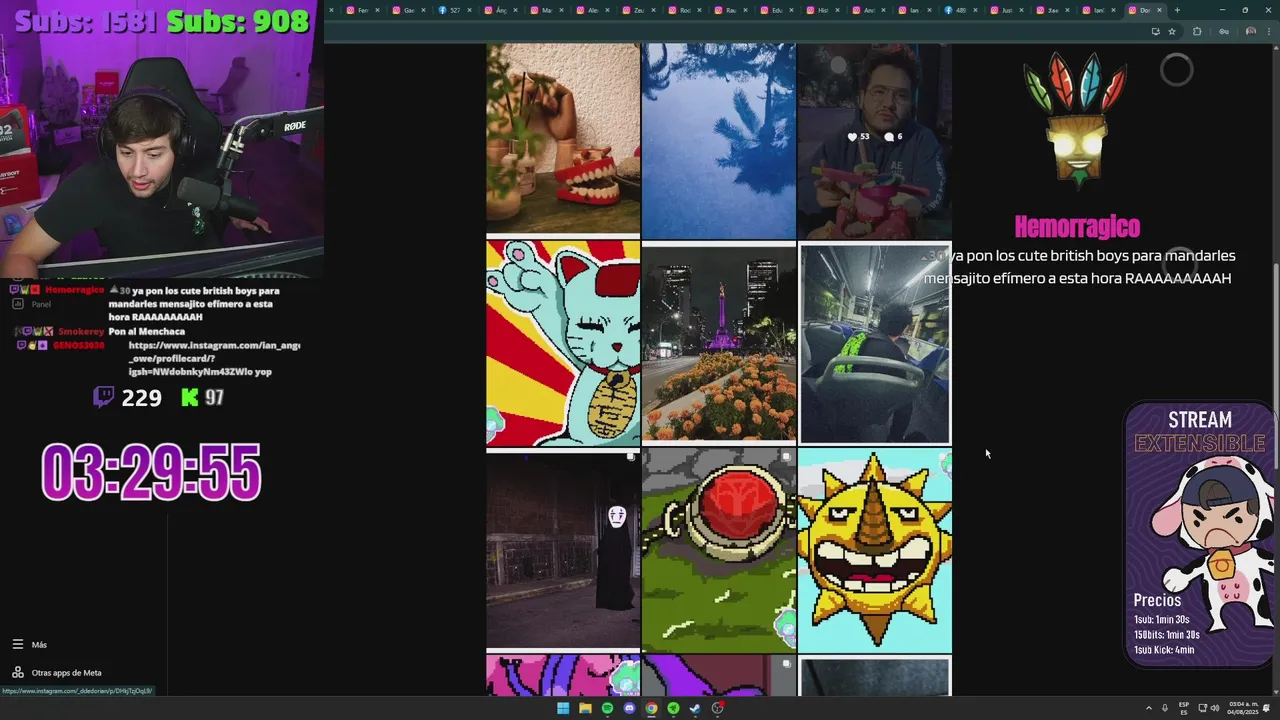Click username Smokerey in chat
The image size is (1280, 720).
(80, 331)
